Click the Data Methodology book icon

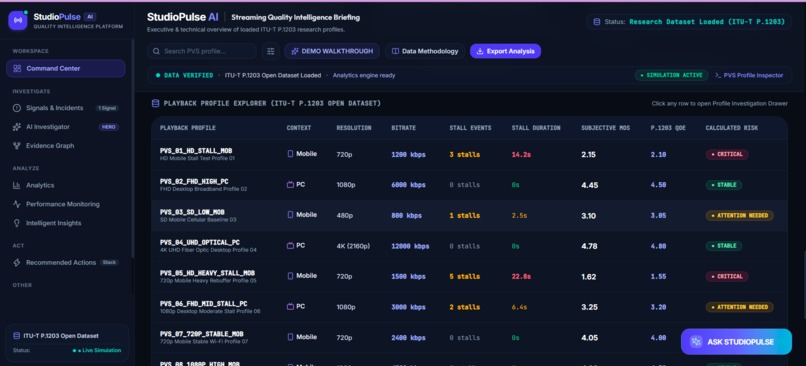(395, 51)
